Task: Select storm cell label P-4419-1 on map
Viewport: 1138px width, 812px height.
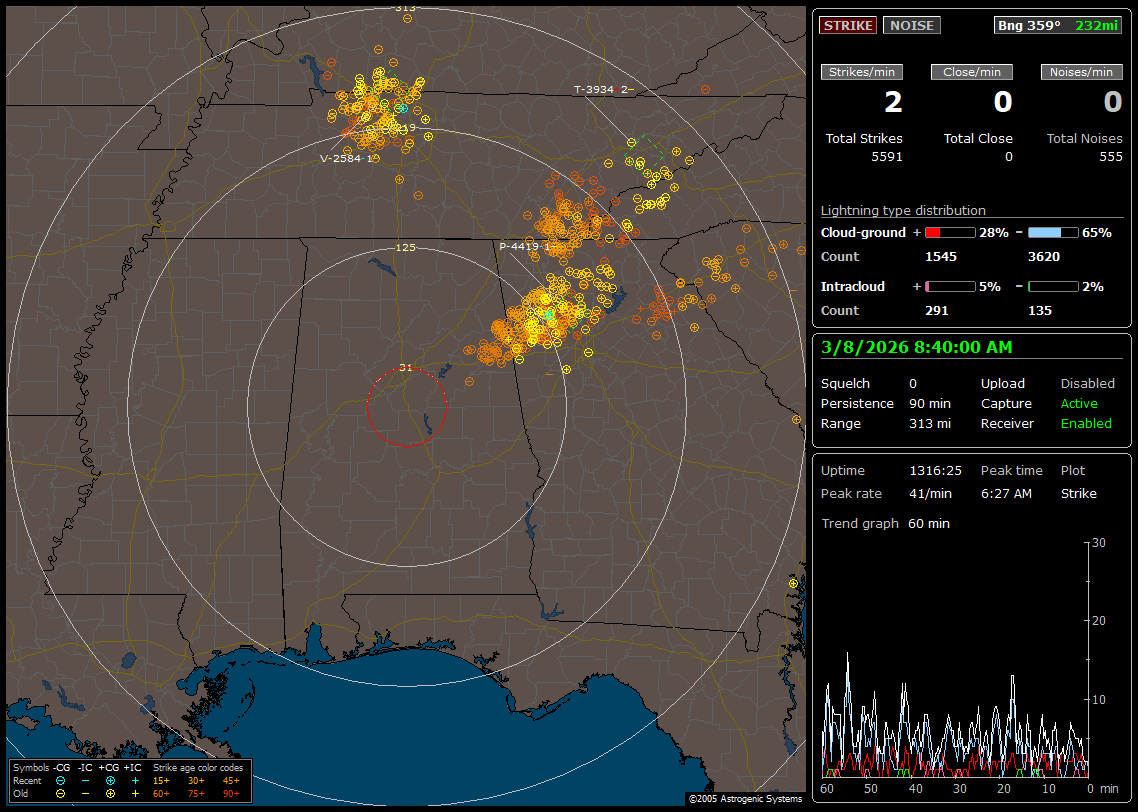Action: 525,246
